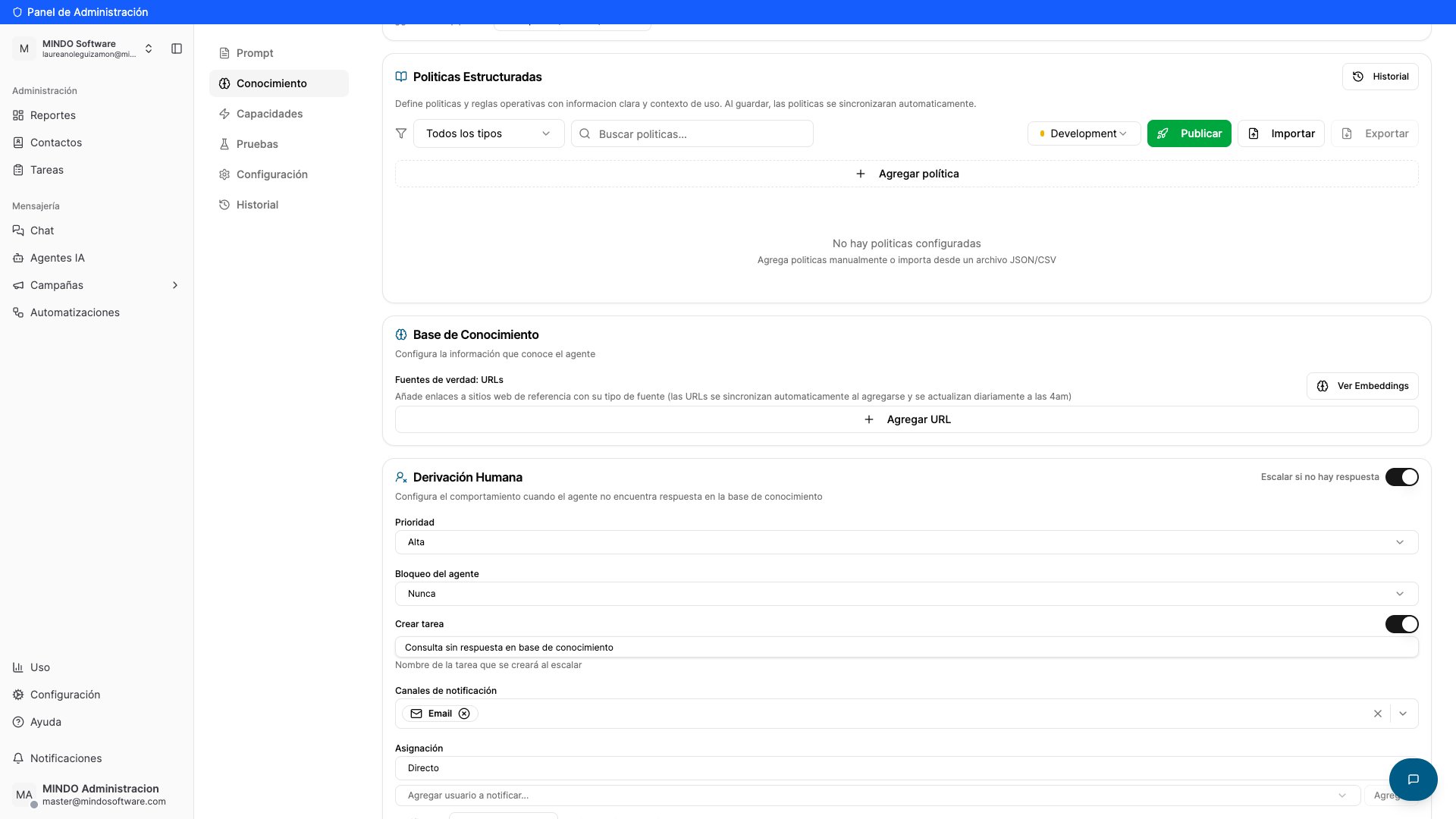1456x819 pixels.
Task: Toggle the Crear tarea switch
Action: (x=1401, y=624)
